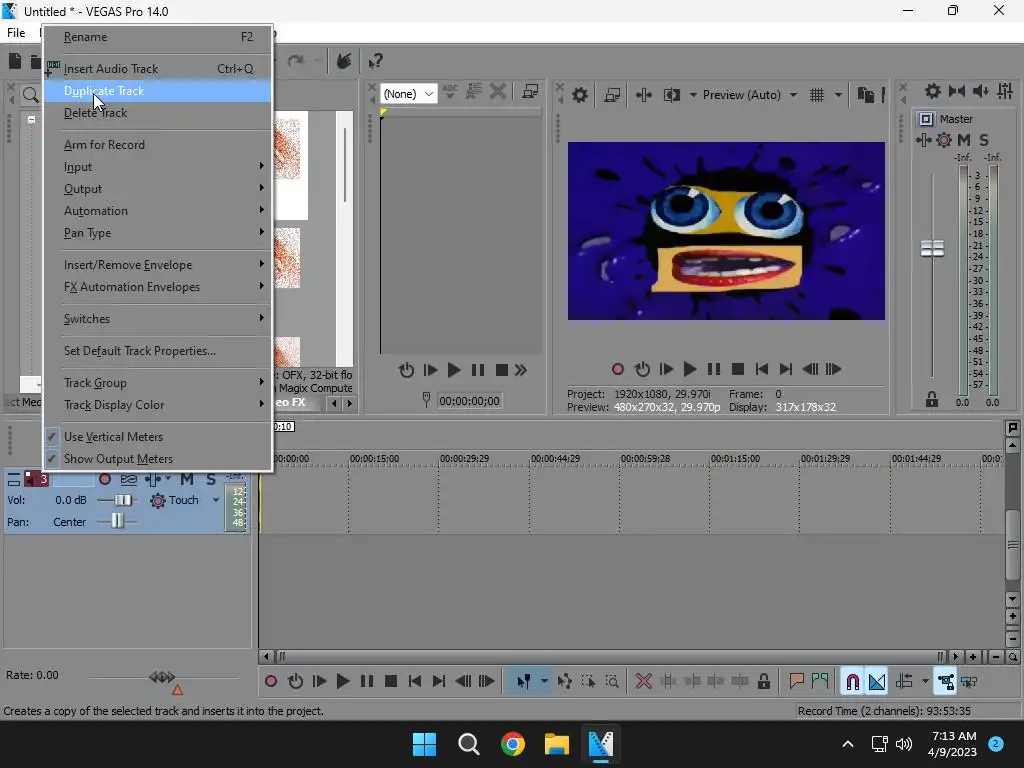This screenshot has height=768, width=1024.
Task: Lock event padlock icon in toolbar
Action: click(x=763, y=682)
